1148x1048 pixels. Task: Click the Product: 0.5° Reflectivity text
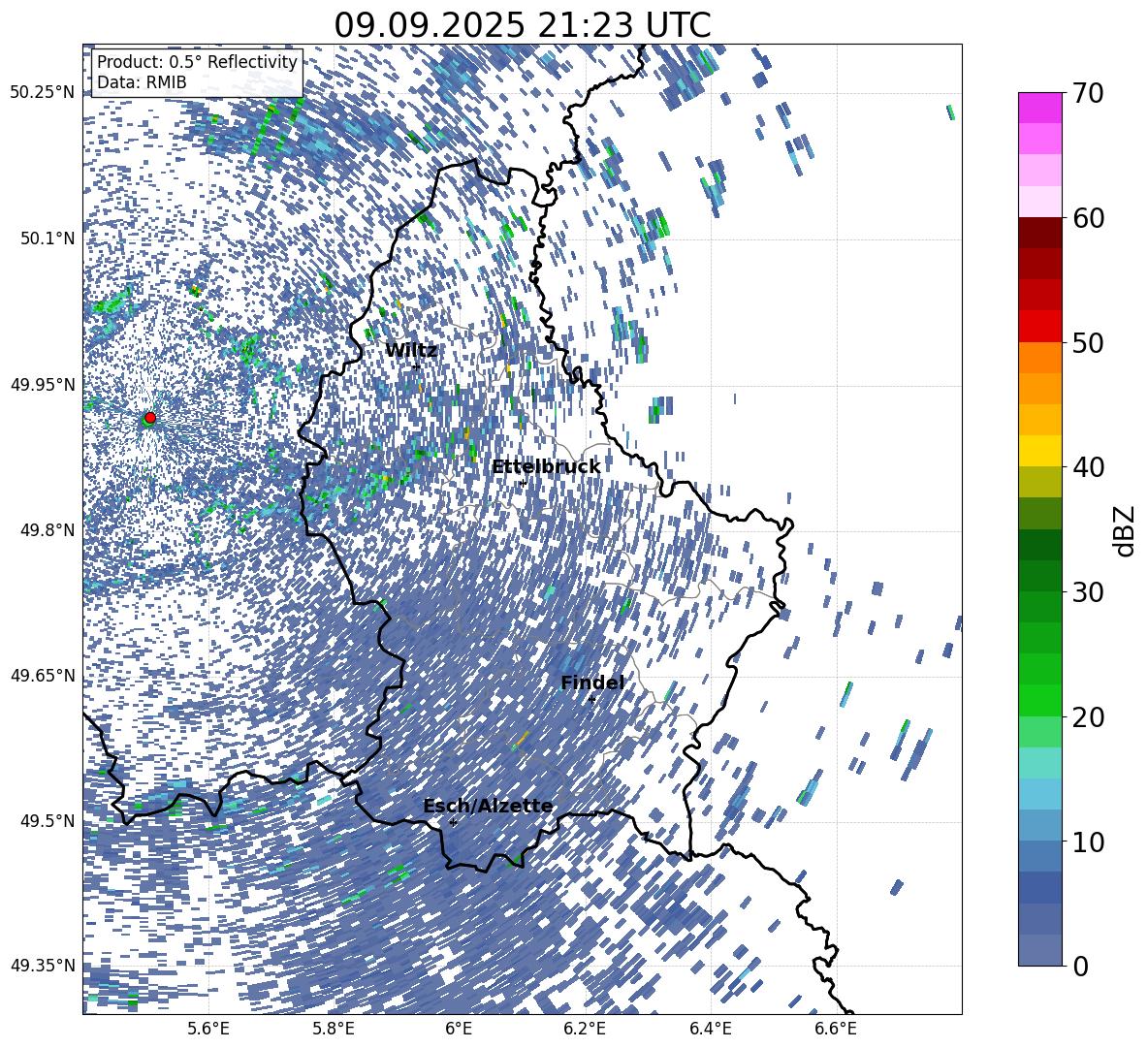[197, 62]
